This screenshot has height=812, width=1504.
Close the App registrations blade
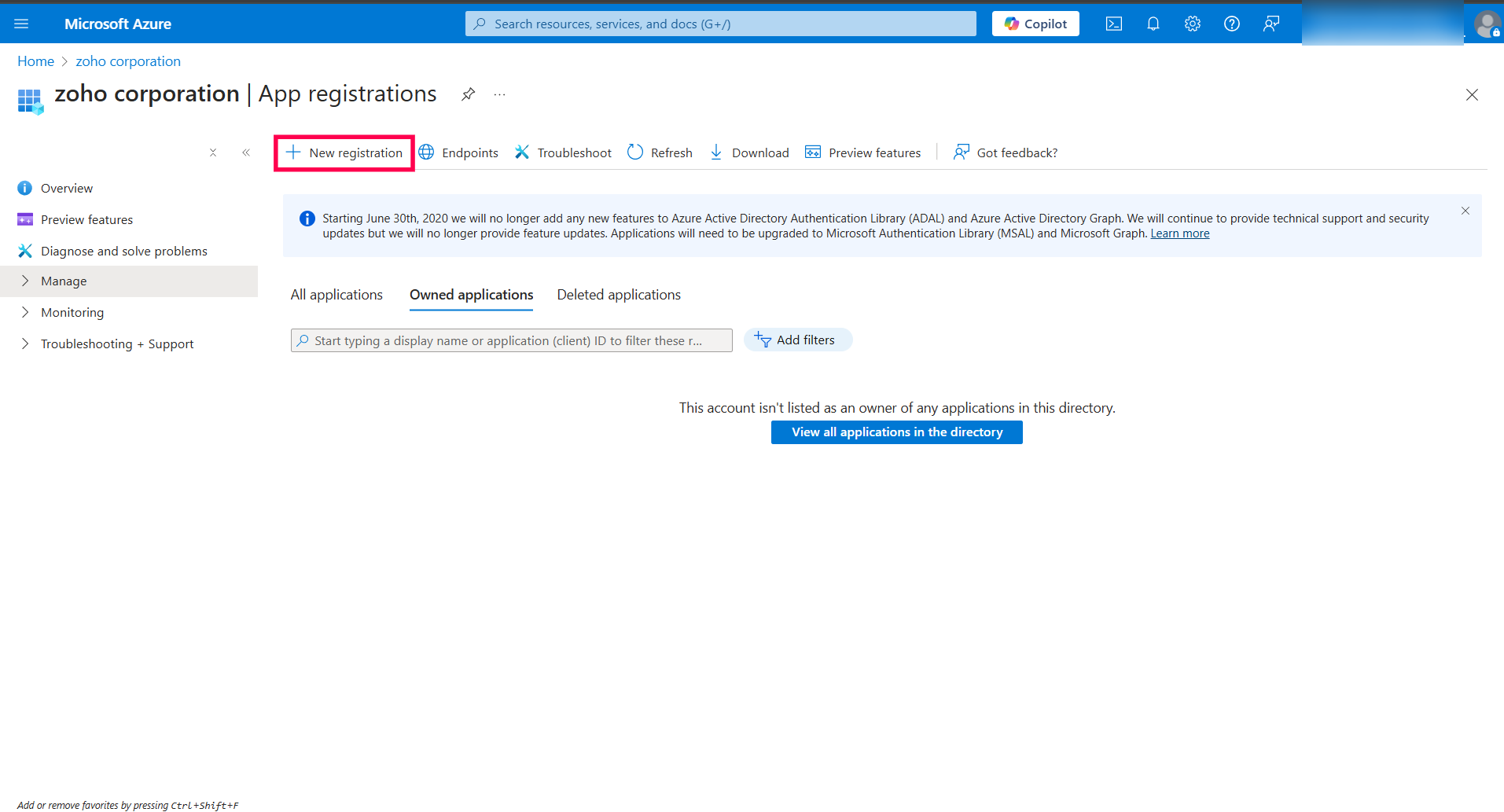pos(1472,95)
